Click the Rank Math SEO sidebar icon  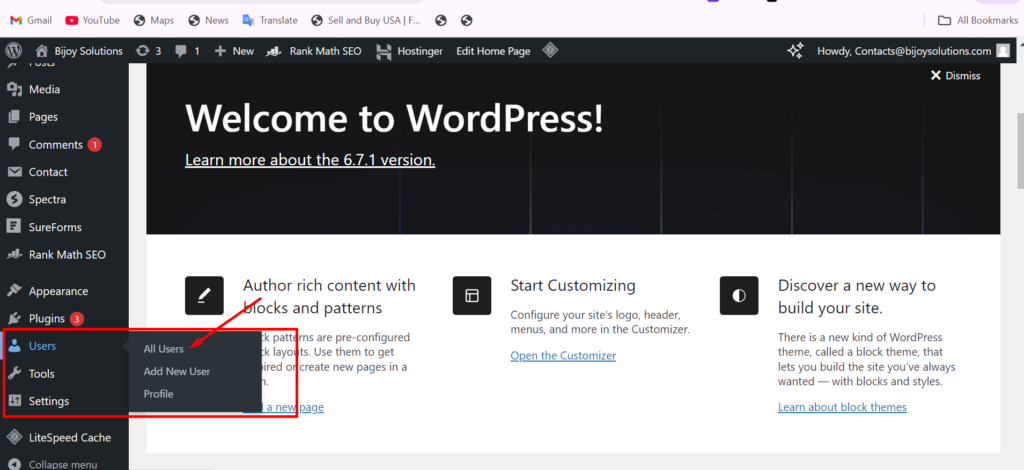pyautogui.click(x=14, y=255)
